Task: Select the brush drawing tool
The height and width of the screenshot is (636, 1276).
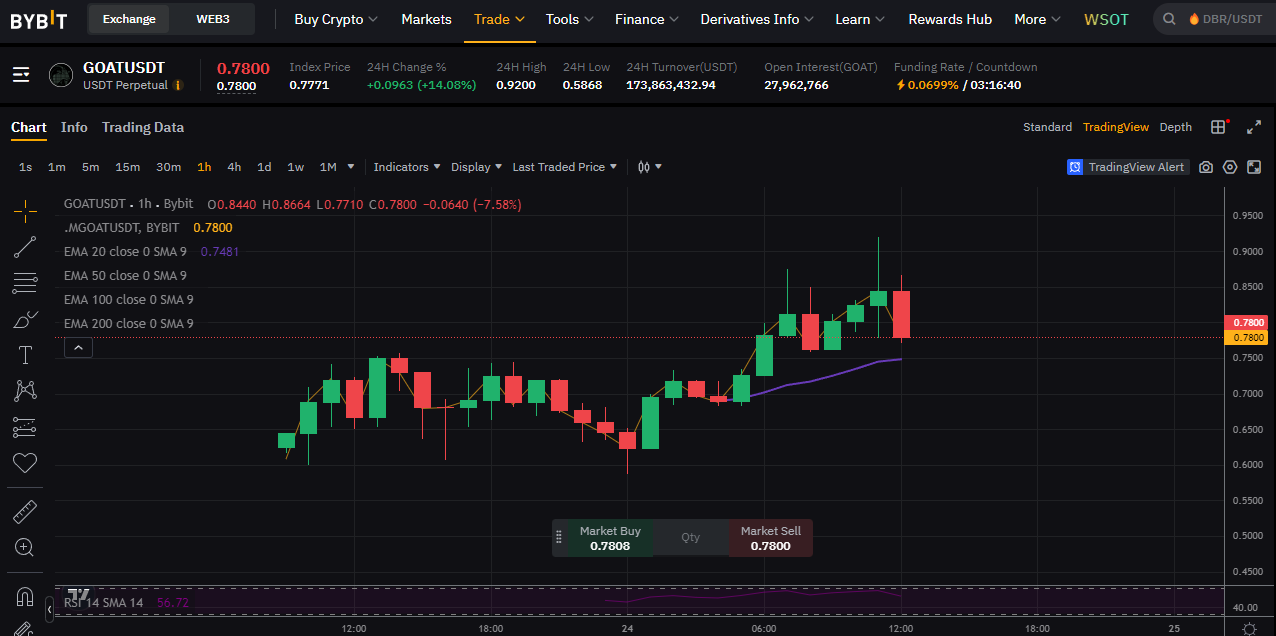Action: click(x=25, y=320)
